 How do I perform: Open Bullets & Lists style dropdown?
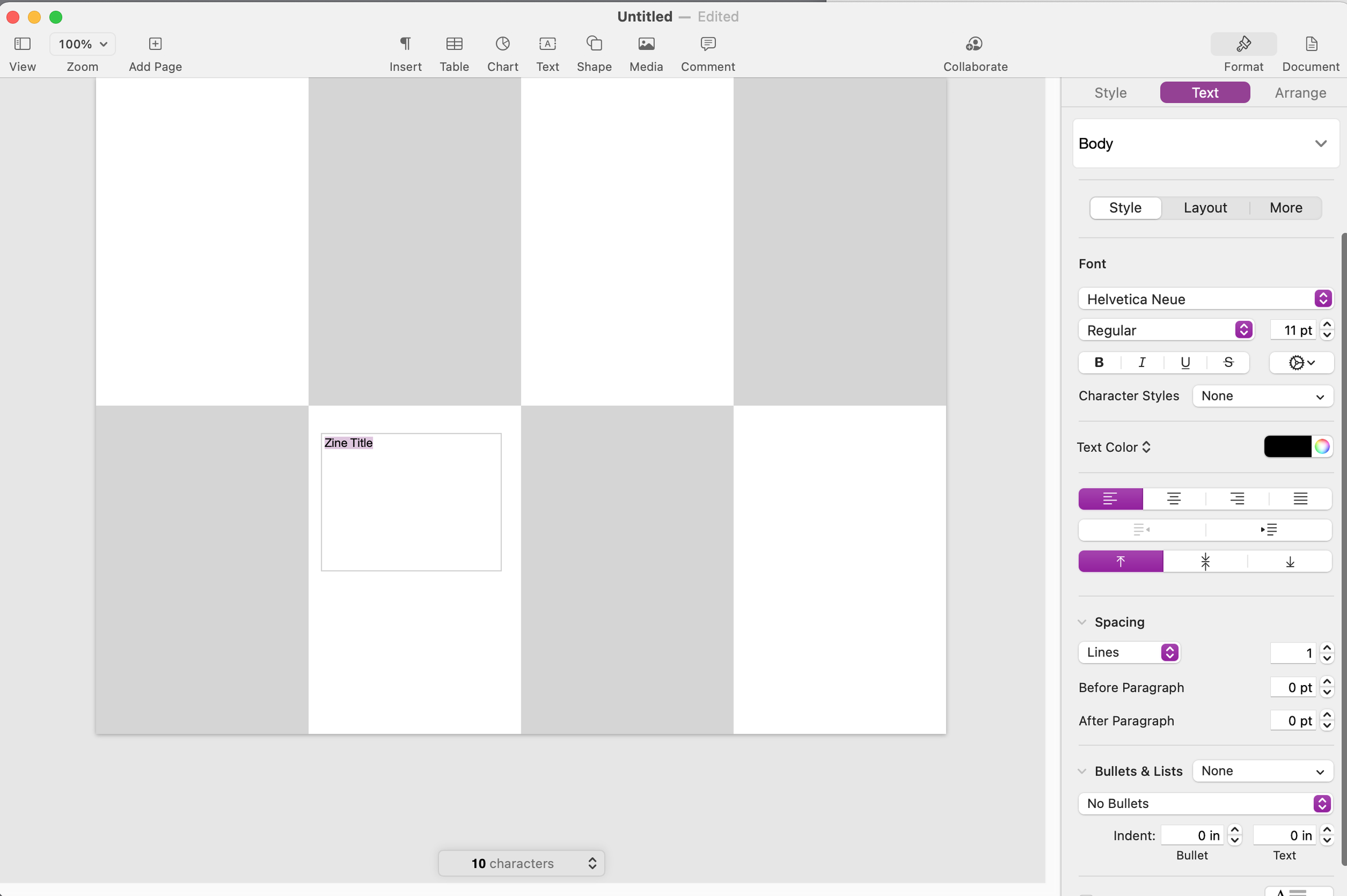[1263, 771]
